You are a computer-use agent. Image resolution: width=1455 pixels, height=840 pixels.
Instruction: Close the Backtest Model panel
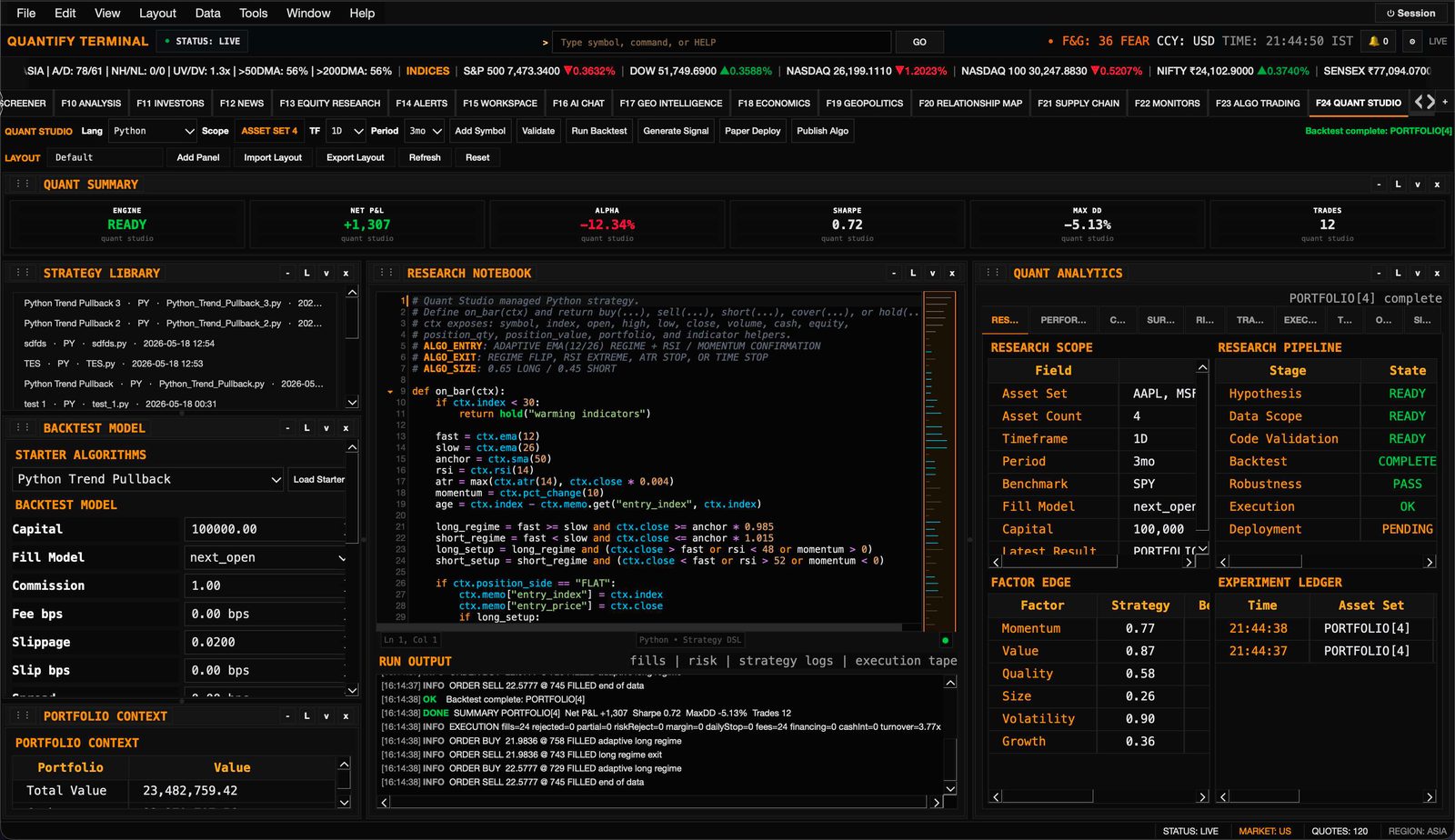tap(346, 428)
